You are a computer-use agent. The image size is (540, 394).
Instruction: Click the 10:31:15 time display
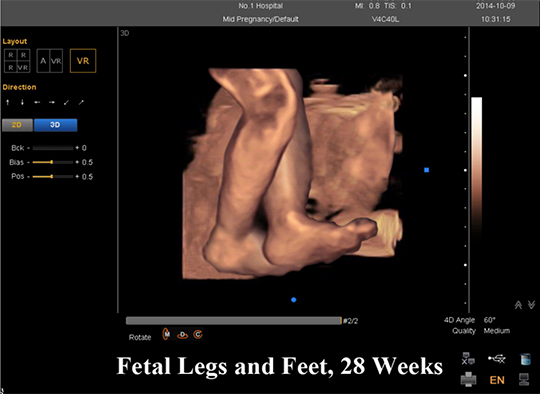[x=496, y=19]
